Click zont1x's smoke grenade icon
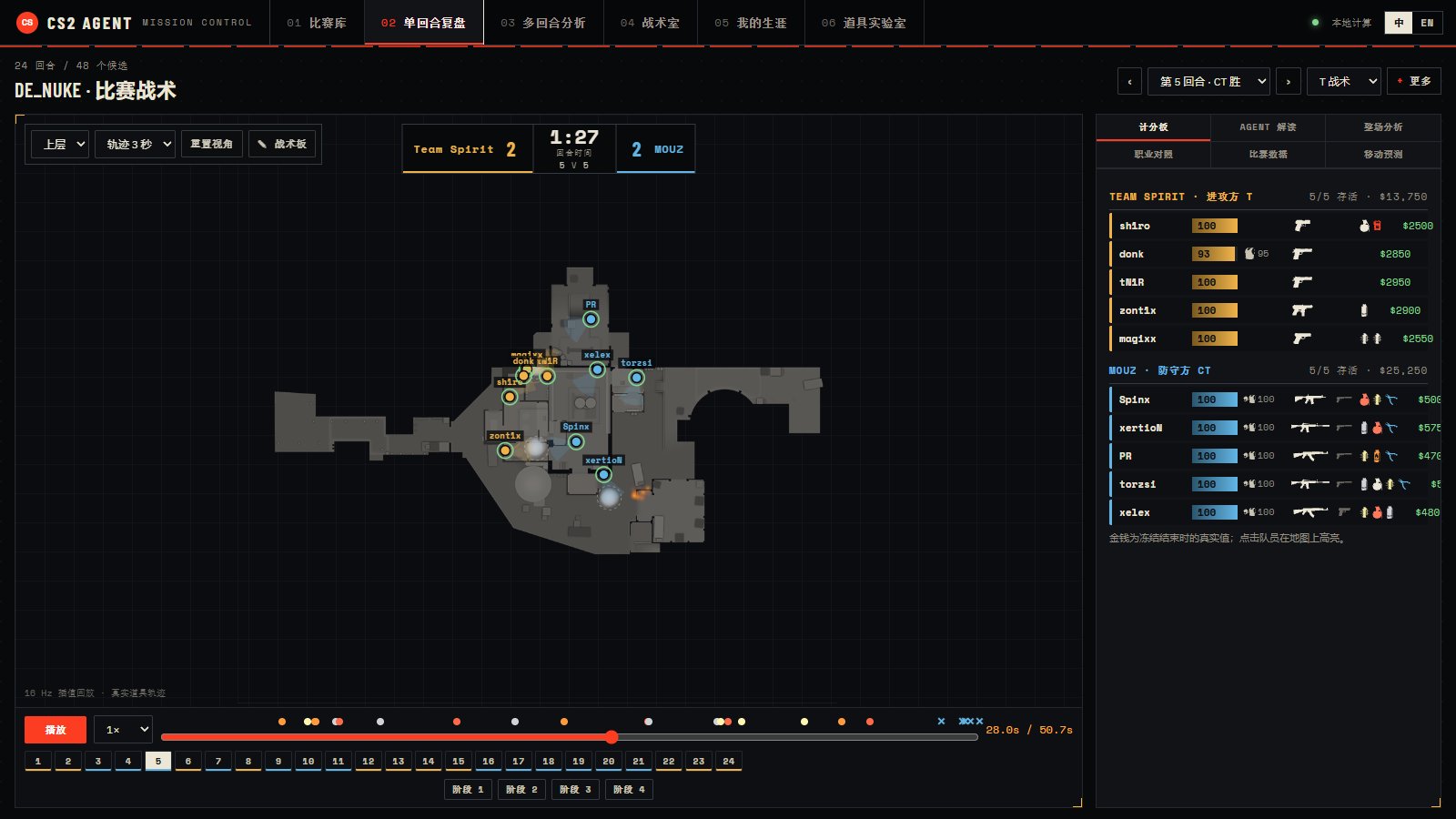Screen dimensions: 1456x819 (1363, 310)
